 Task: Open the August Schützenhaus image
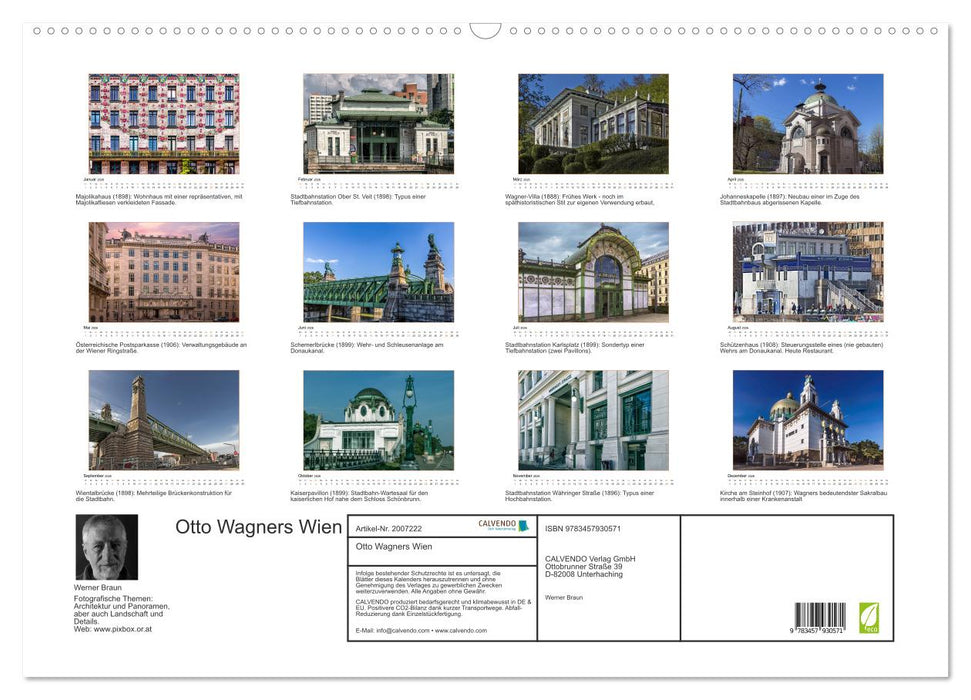pyautogui.click(x=808, y=270)
